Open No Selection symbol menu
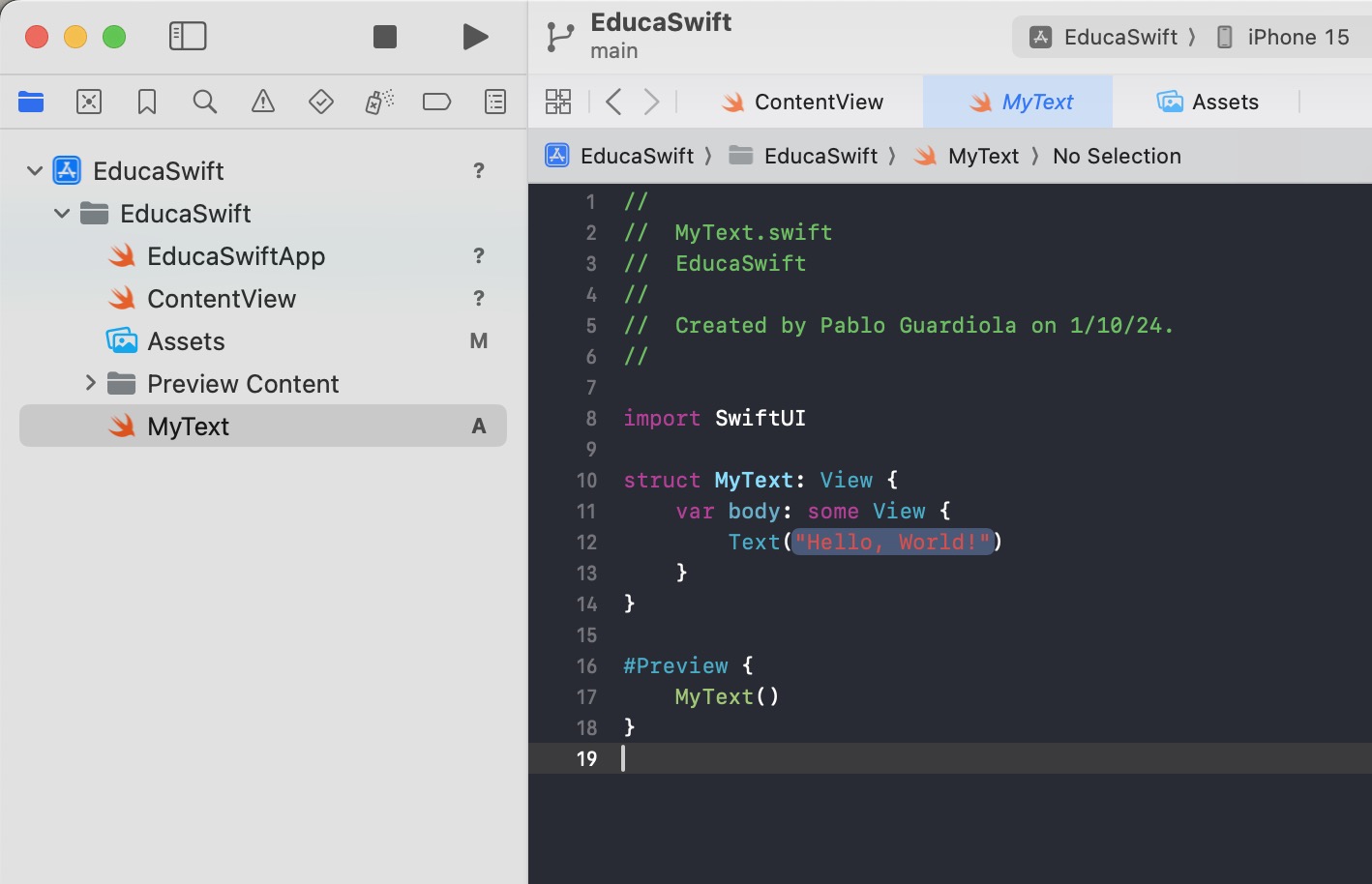The width and height of the screenshot is (1372, 884). pyautogui.click(x=1117, y=156)
